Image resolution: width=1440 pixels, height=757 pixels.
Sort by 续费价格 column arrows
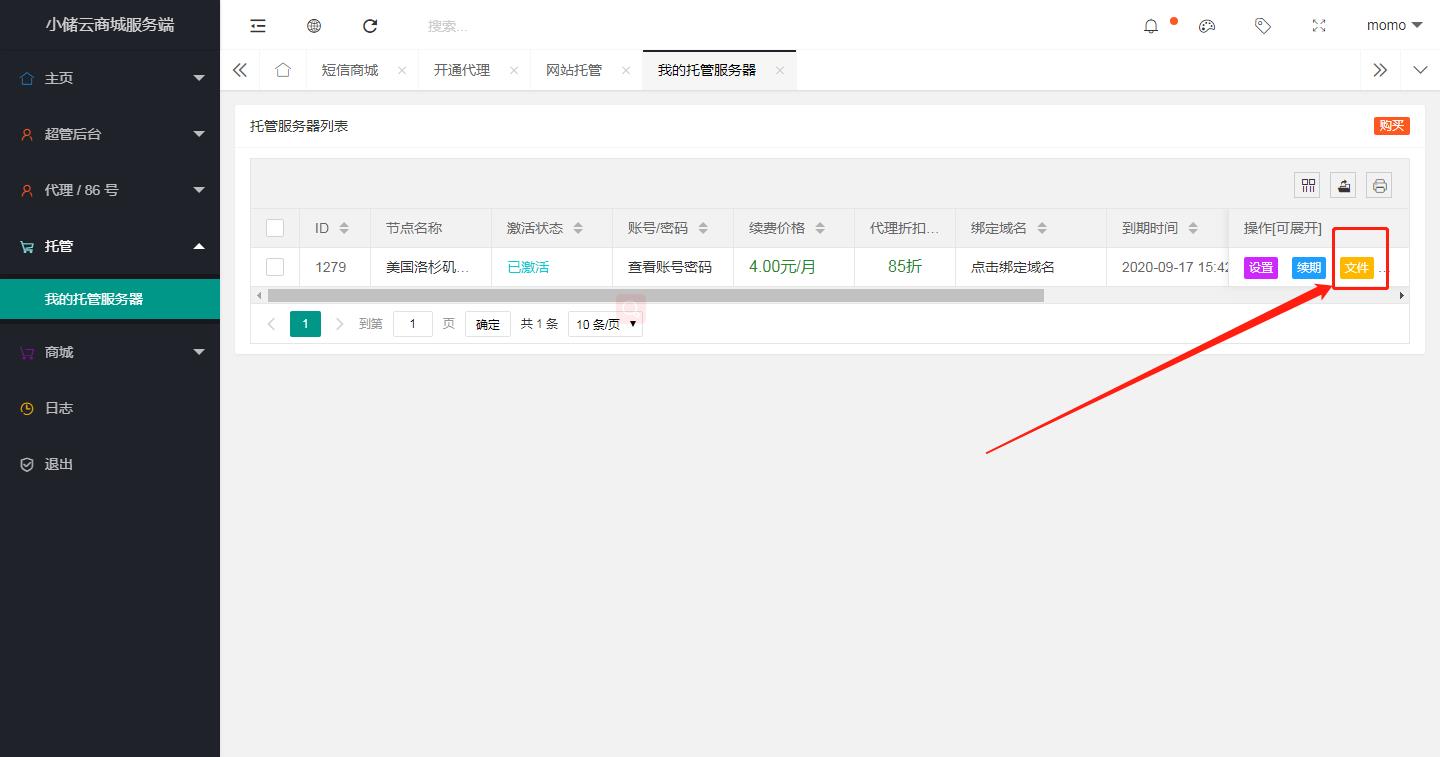820,228
